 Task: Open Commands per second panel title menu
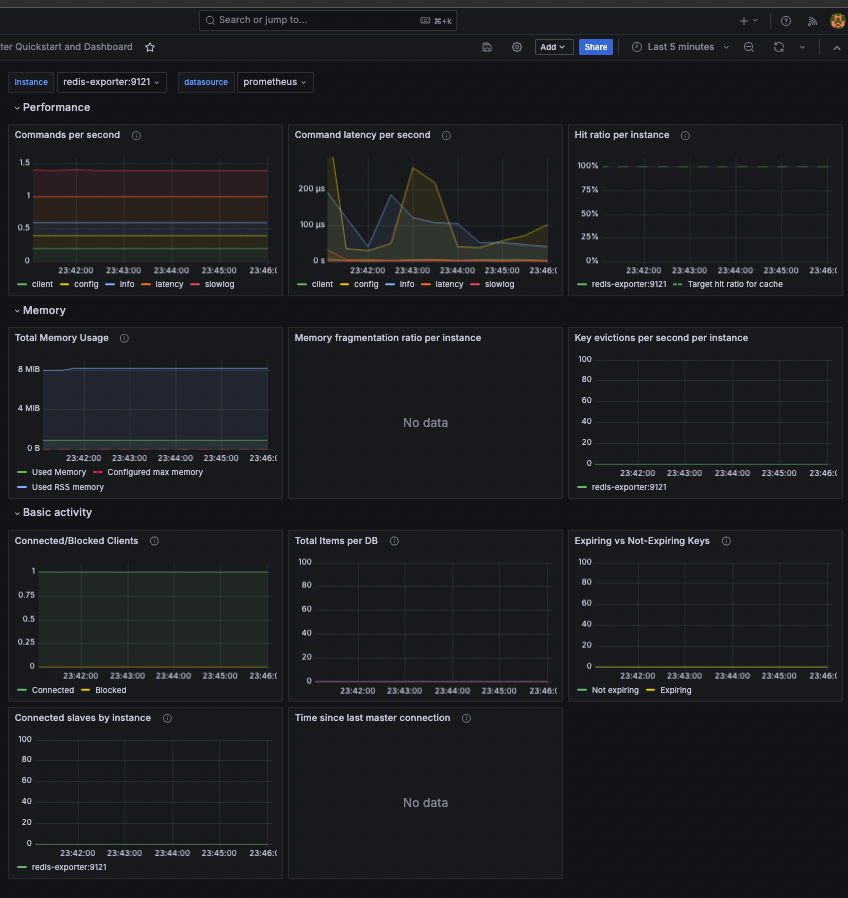(67, 135)
